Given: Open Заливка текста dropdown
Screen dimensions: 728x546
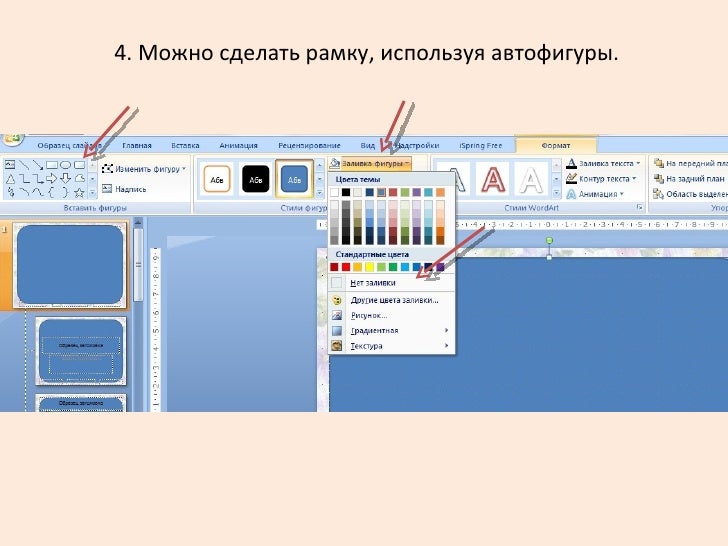Looking at the screenshot, I should pyautogui.click(x=604, y=163).
